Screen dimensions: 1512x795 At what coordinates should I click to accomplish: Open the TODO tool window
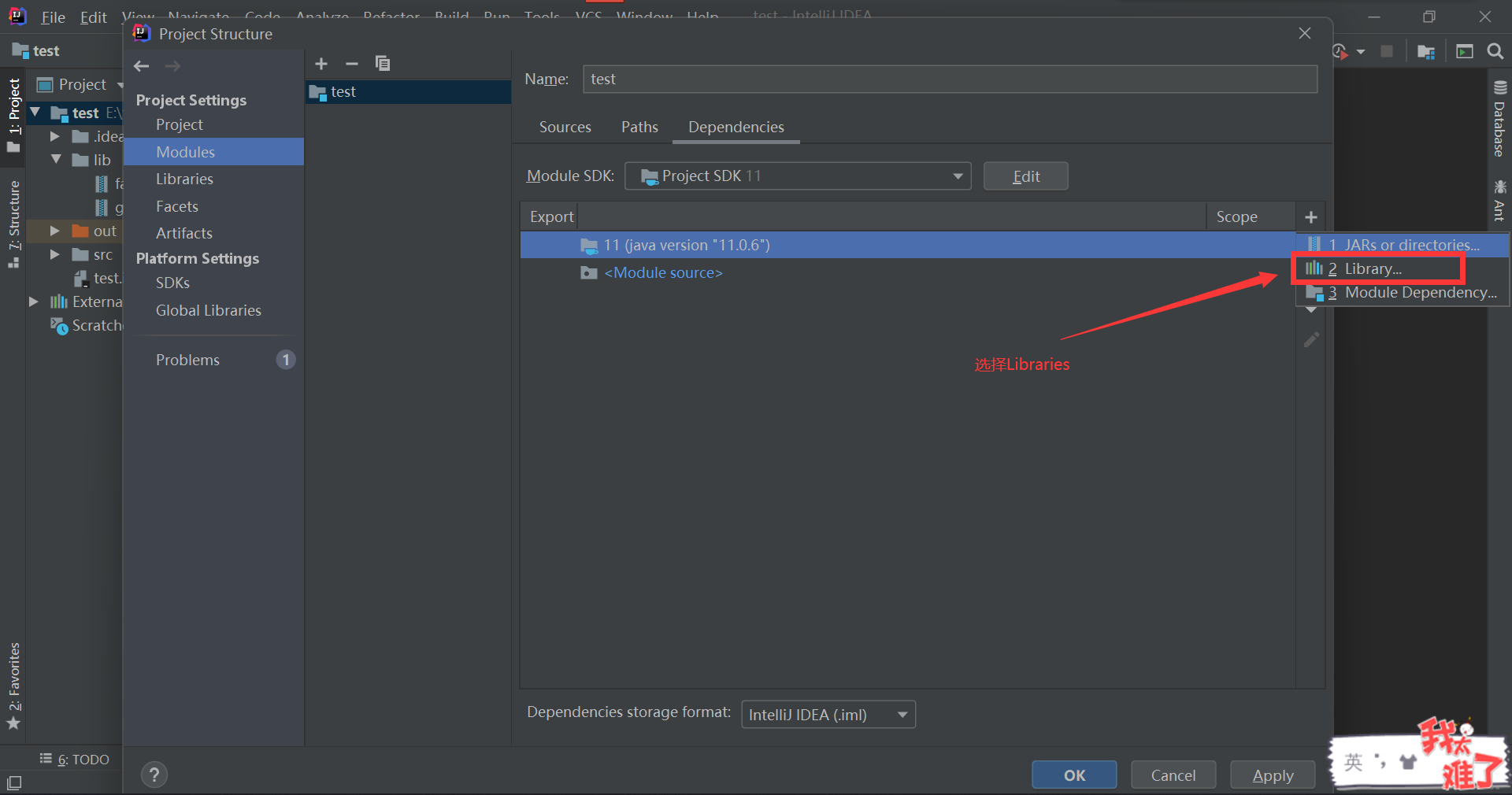pos(75,760)
